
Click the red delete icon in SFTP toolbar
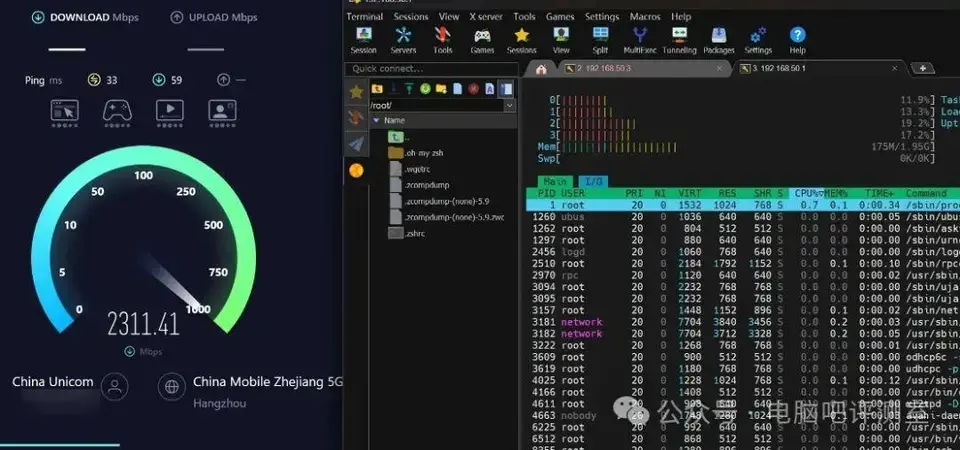[473, 89]
